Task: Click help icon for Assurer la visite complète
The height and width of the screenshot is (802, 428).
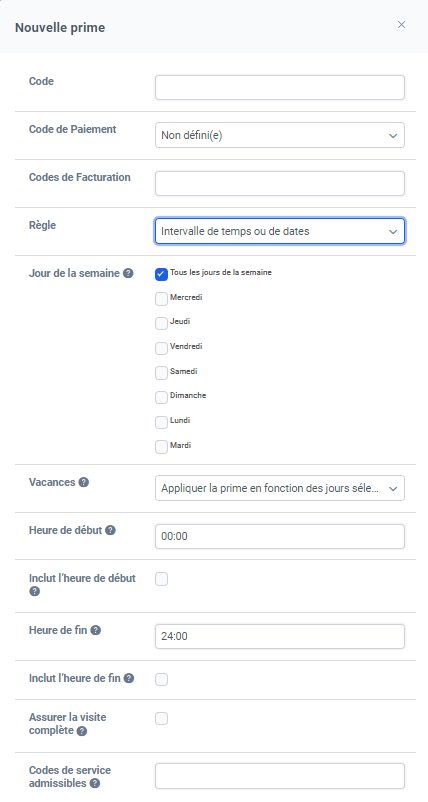Action: (x=82, y=731)
